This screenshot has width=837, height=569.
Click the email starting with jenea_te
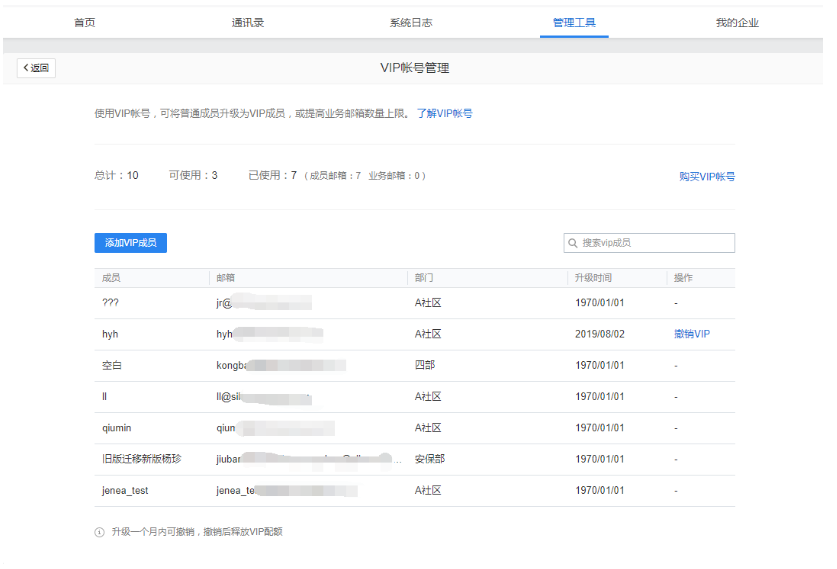[287, 491]
